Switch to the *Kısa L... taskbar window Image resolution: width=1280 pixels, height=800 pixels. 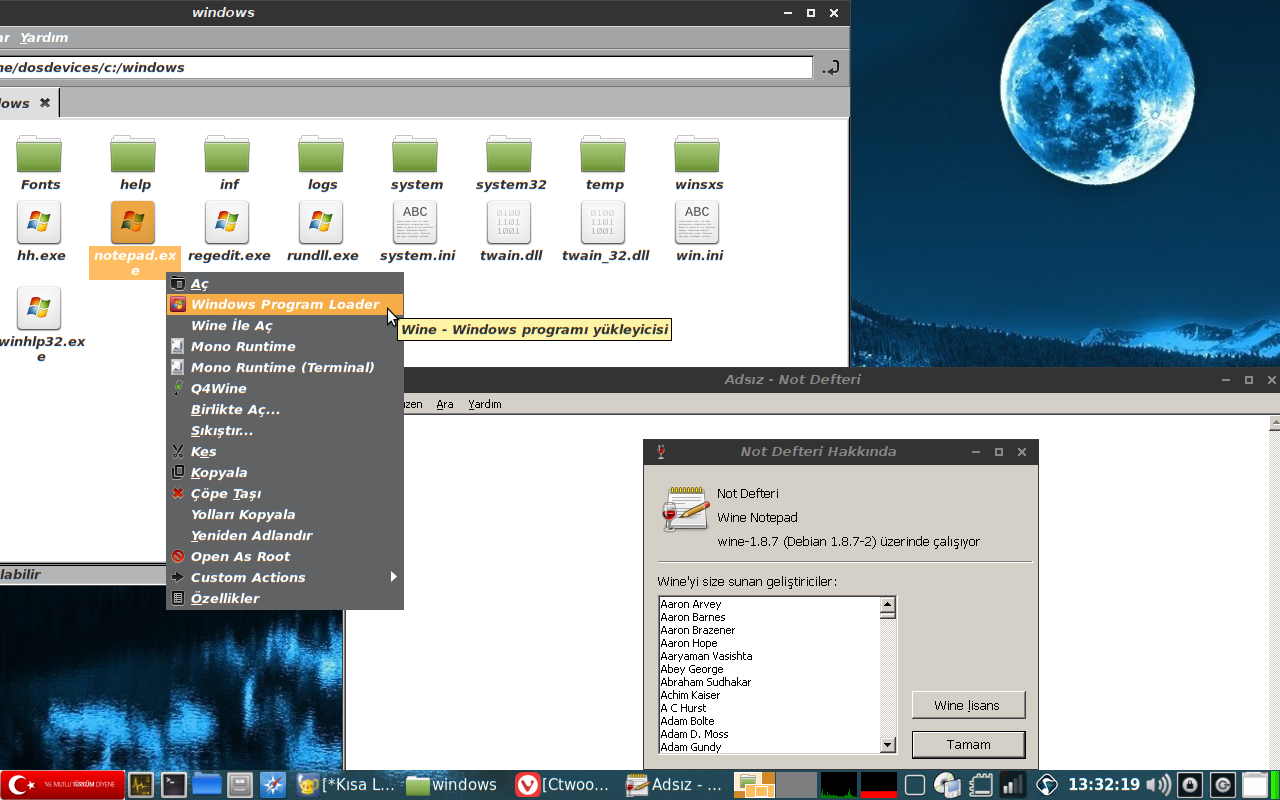coord(348,785)
